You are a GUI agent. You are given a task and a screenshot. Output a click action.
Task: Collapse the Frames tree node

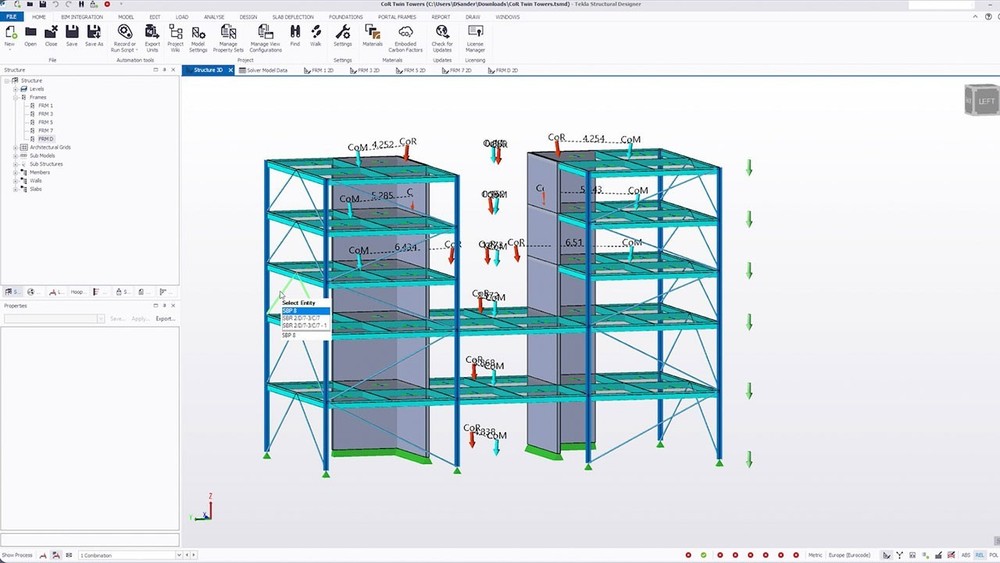[x=15, y=97]
